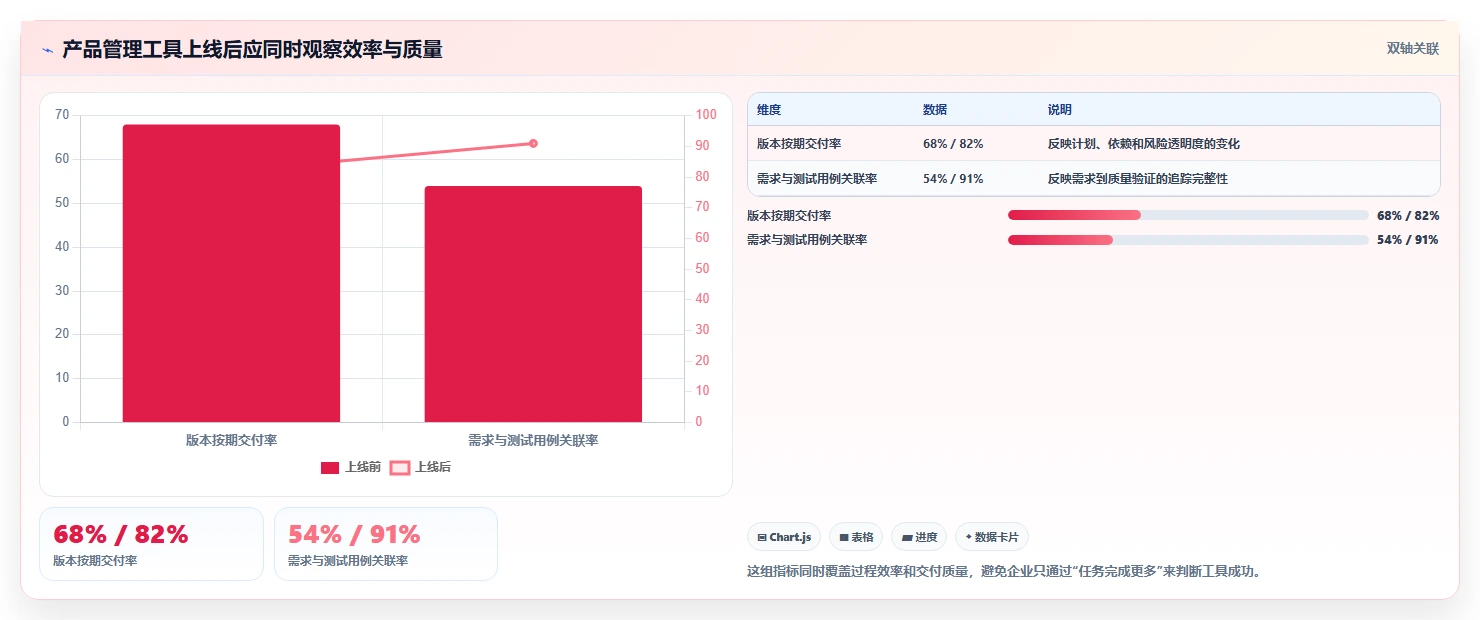Click the 54% / 91% table cell

(x=953, y=179)
